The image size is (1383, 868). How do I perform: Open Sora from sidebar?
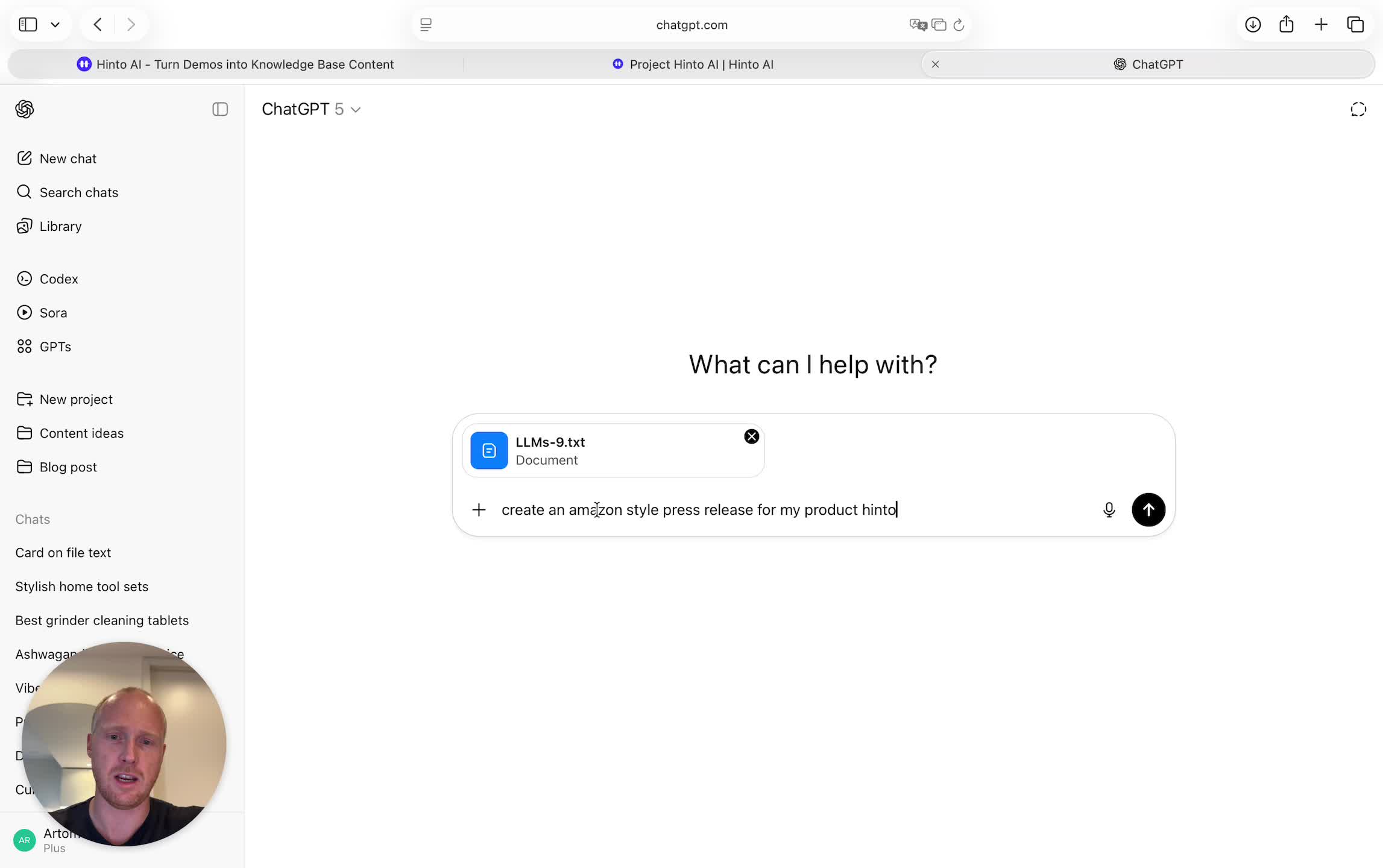click(x=53, y=313)
